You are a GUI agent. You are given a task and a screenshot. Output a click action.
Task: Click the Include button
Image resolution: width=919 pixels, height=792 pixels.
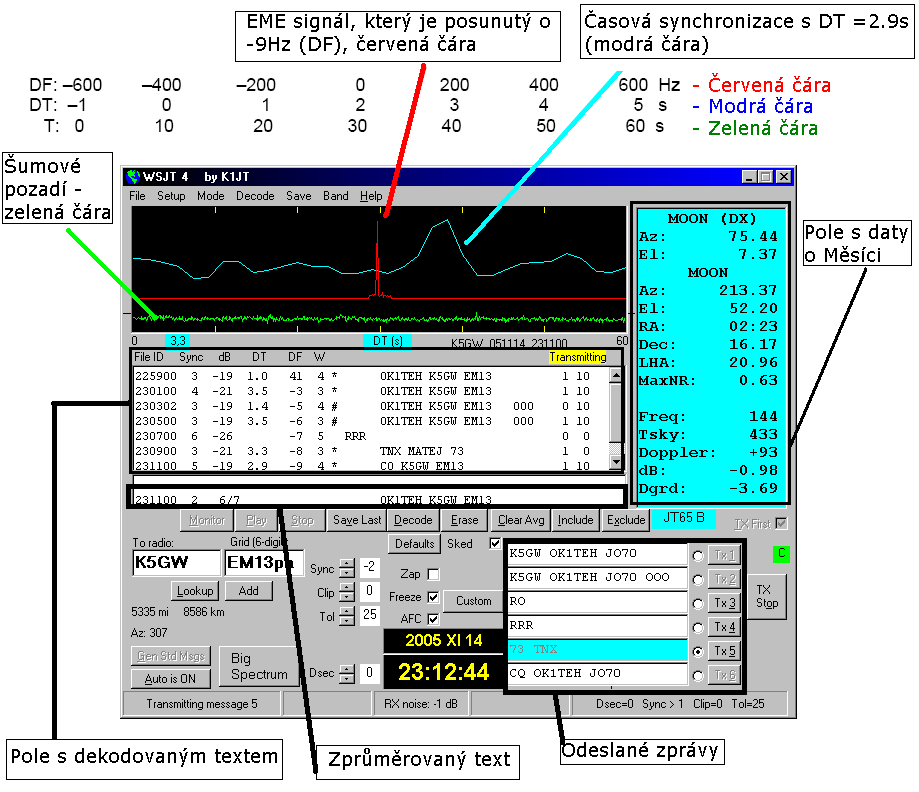tap(575, 520)
